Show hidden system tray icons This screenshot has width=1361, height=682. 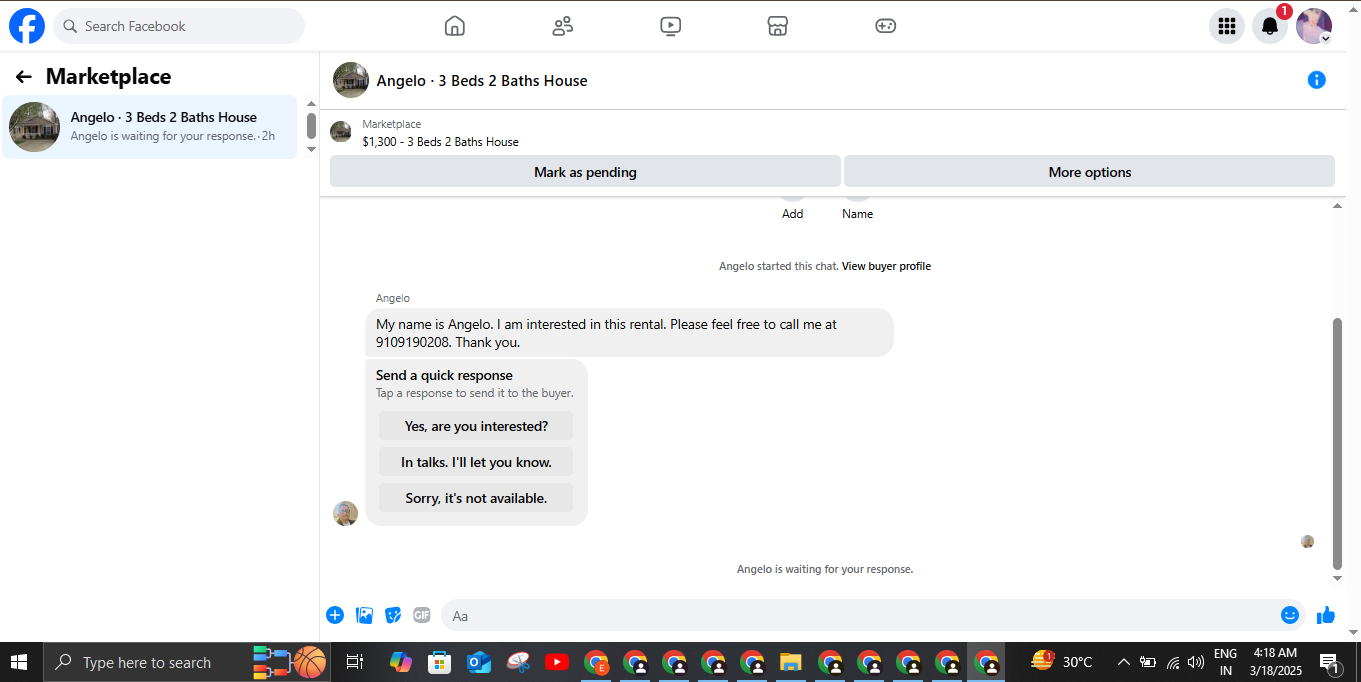point(1123,662)
